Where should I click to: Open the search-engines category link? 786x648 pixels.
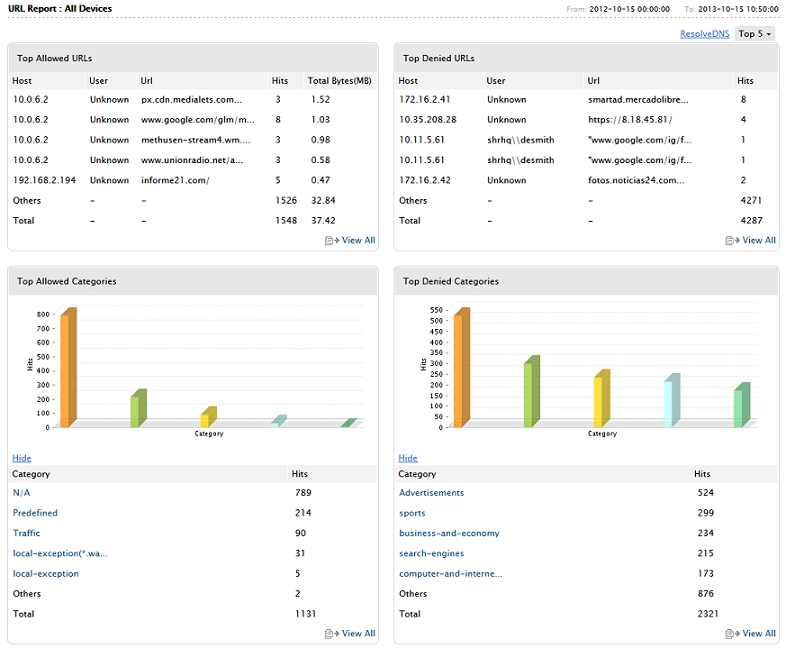pyautogui.click(x=431, y=553)
